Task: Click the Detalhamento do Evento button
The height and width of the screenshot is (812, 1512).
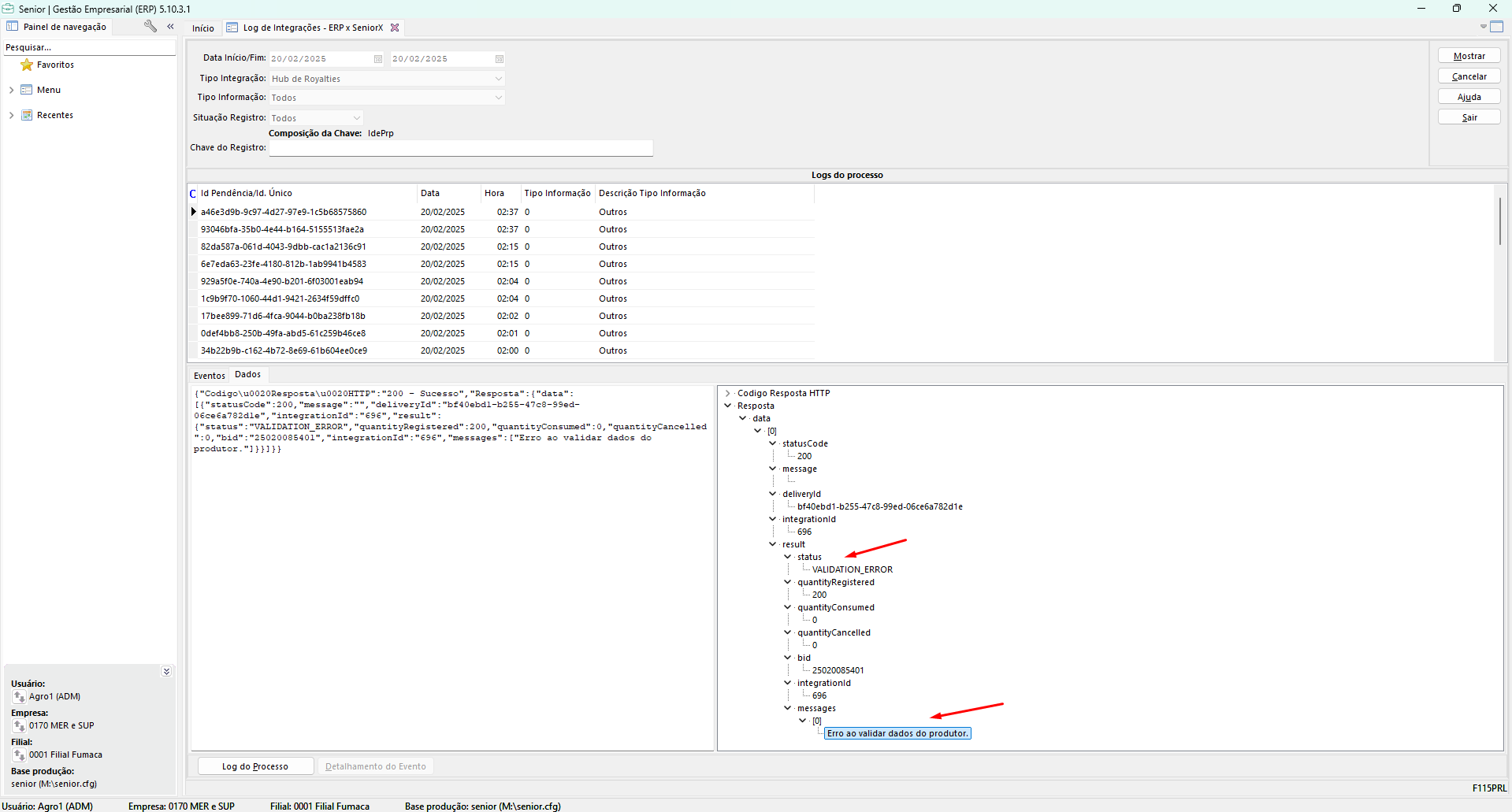Action: point(376,766)
